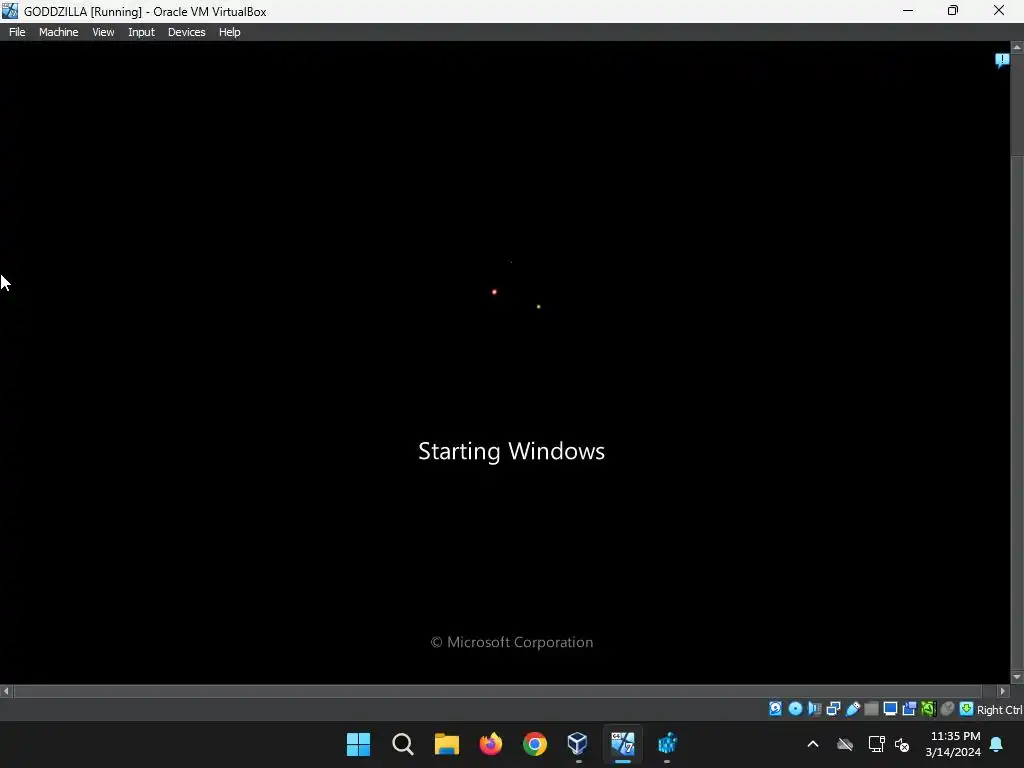
Task: Click the recording status icon
Action: (909, 709)
